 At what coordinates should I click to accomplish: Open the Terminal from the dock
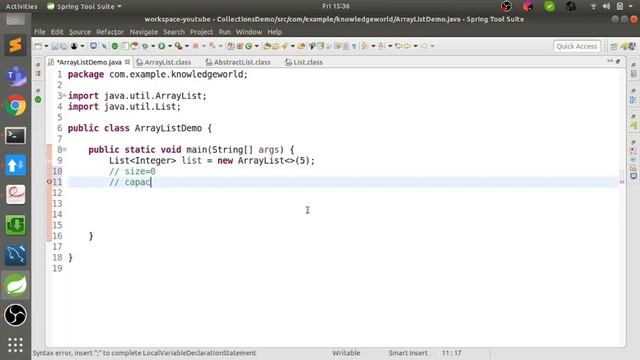(16, 136)
